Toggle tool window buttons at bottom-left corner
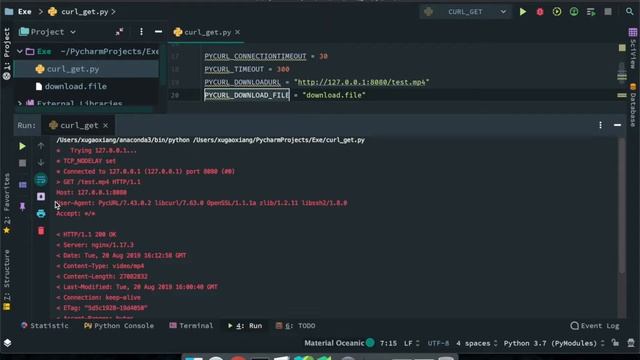 coord(7,343)
